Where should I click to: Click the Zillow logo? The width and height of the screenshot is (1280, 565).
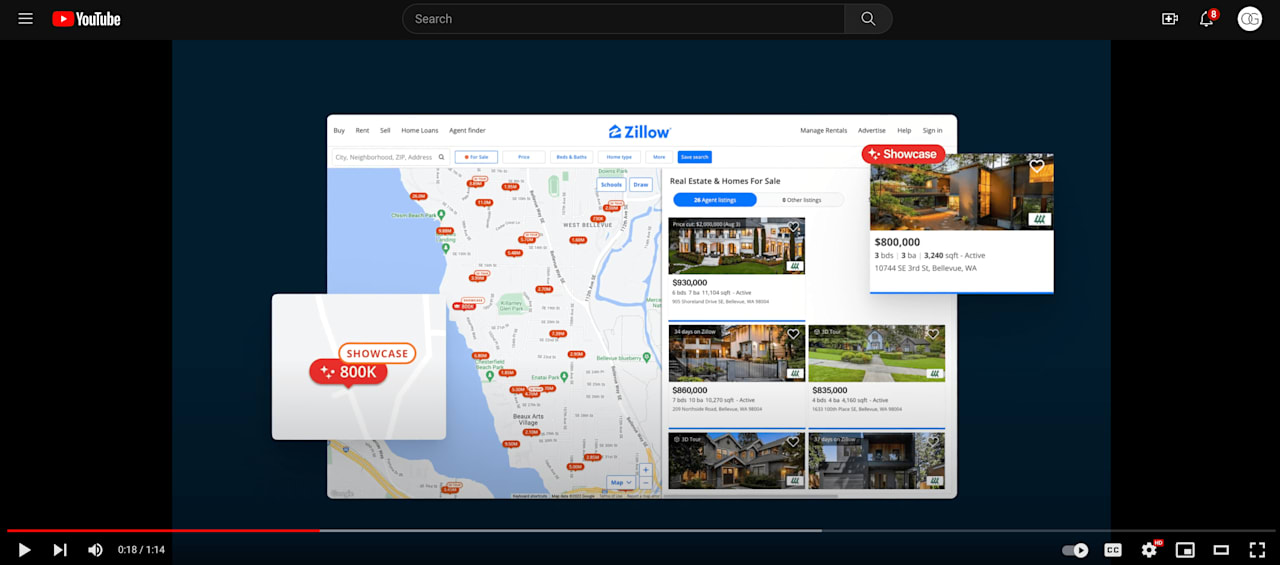[640, 131]
